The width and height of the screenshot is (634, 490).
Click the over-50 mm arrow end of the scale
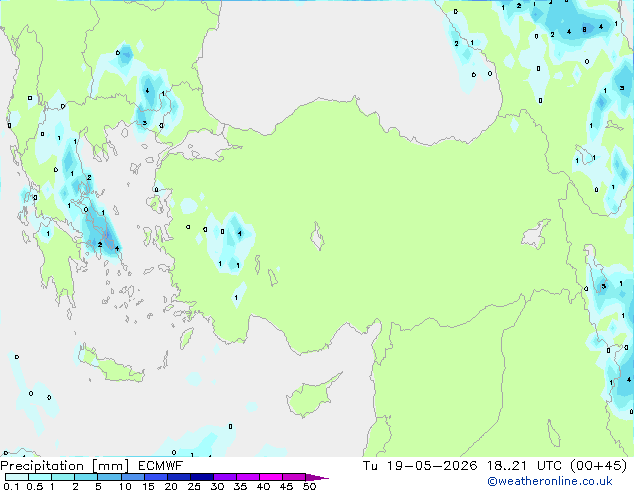317,477
